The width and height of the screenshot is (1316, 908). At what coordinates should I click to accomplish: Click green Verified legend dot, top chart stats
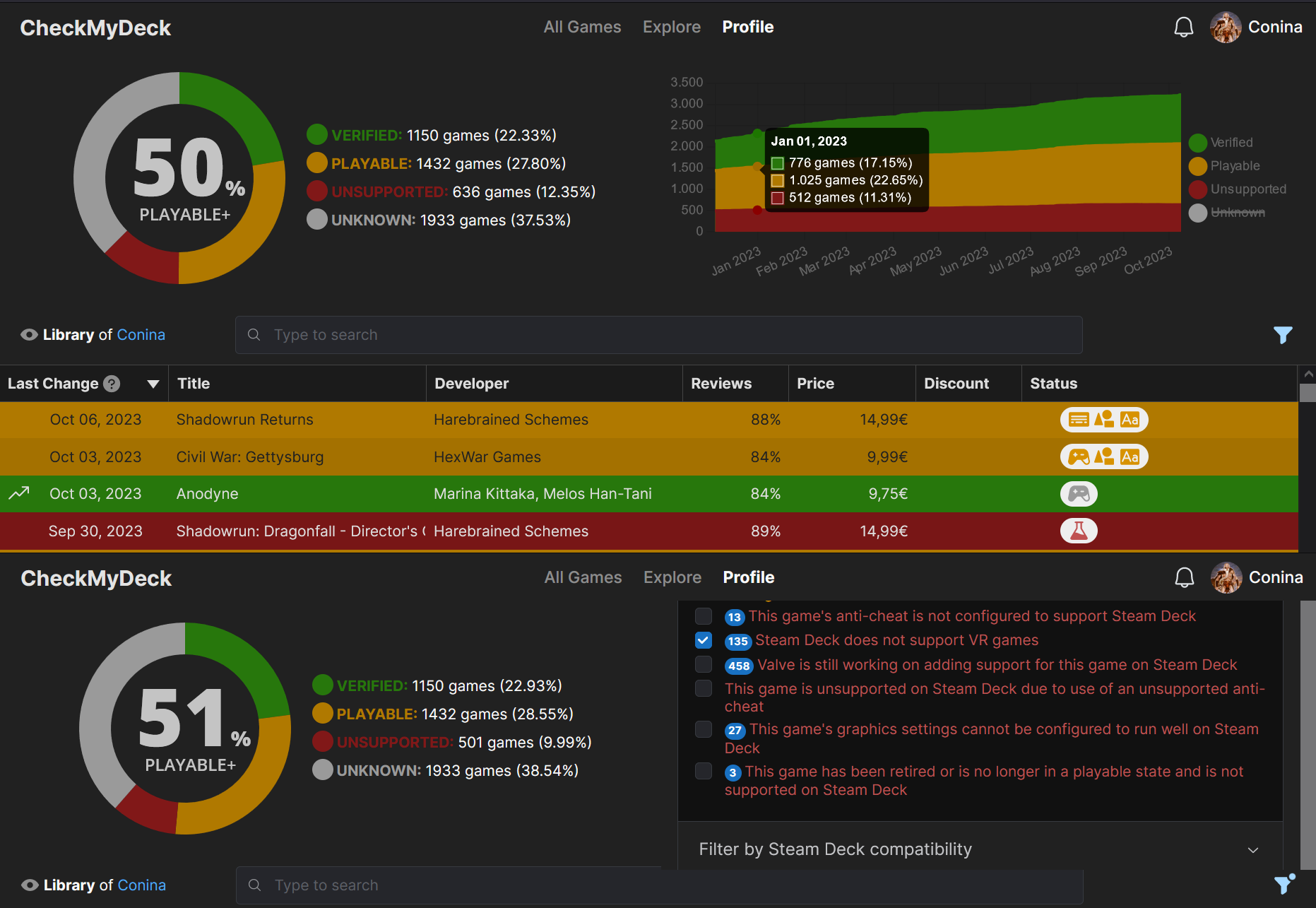[317, 134]
